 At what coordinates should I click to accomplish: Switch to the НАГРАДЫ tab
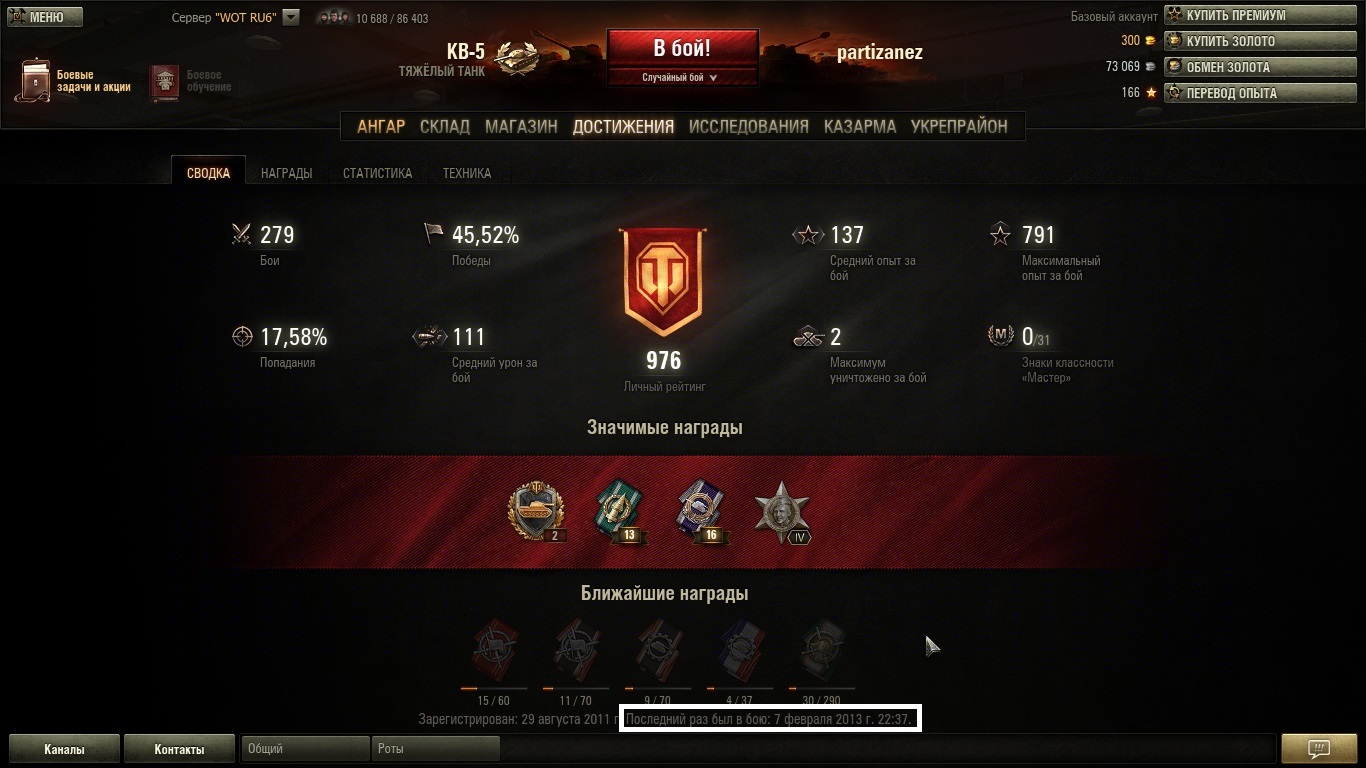(286, 173)
